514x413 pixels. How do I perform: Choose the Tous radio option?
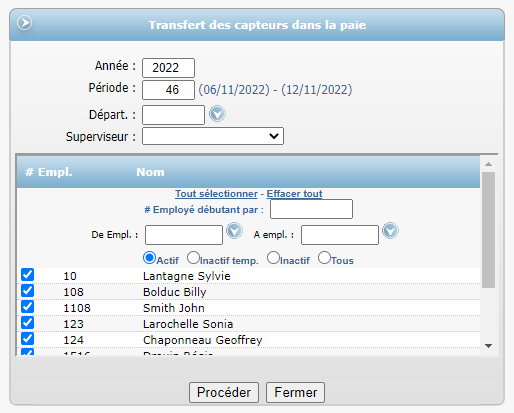pos(324,258)
